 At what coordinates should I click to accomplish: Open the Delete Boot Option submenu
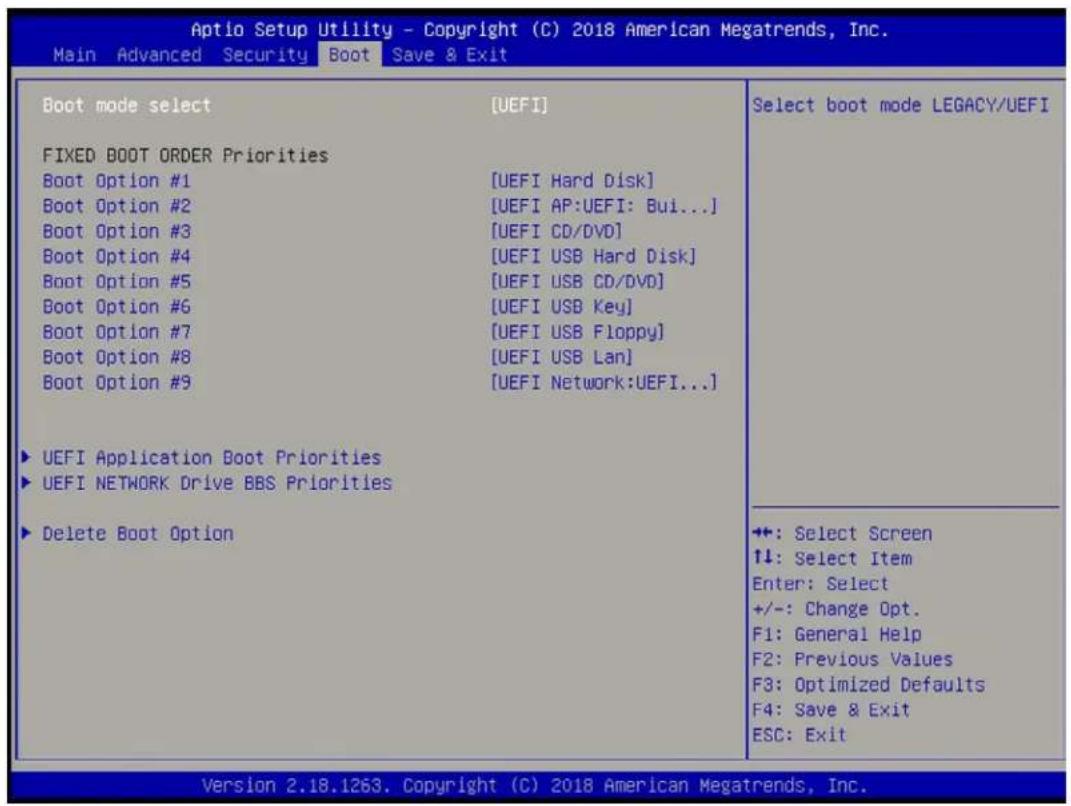(138, 533)
